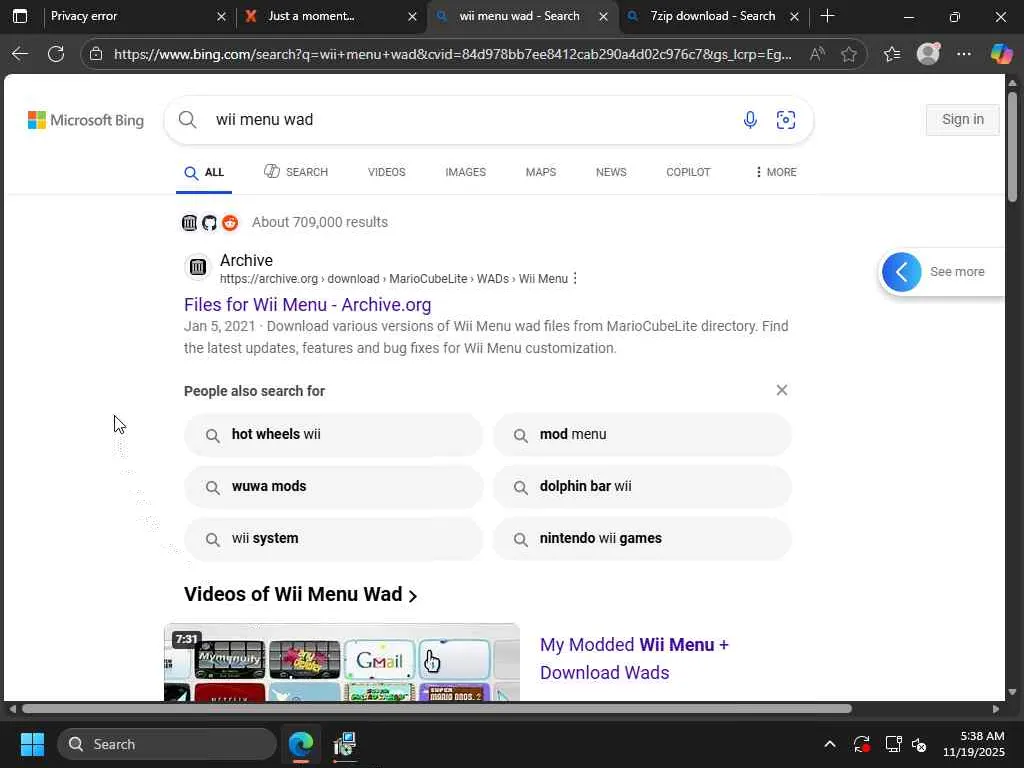
Task: Click the Reddit source icon near results count
Action: point(230,223)
